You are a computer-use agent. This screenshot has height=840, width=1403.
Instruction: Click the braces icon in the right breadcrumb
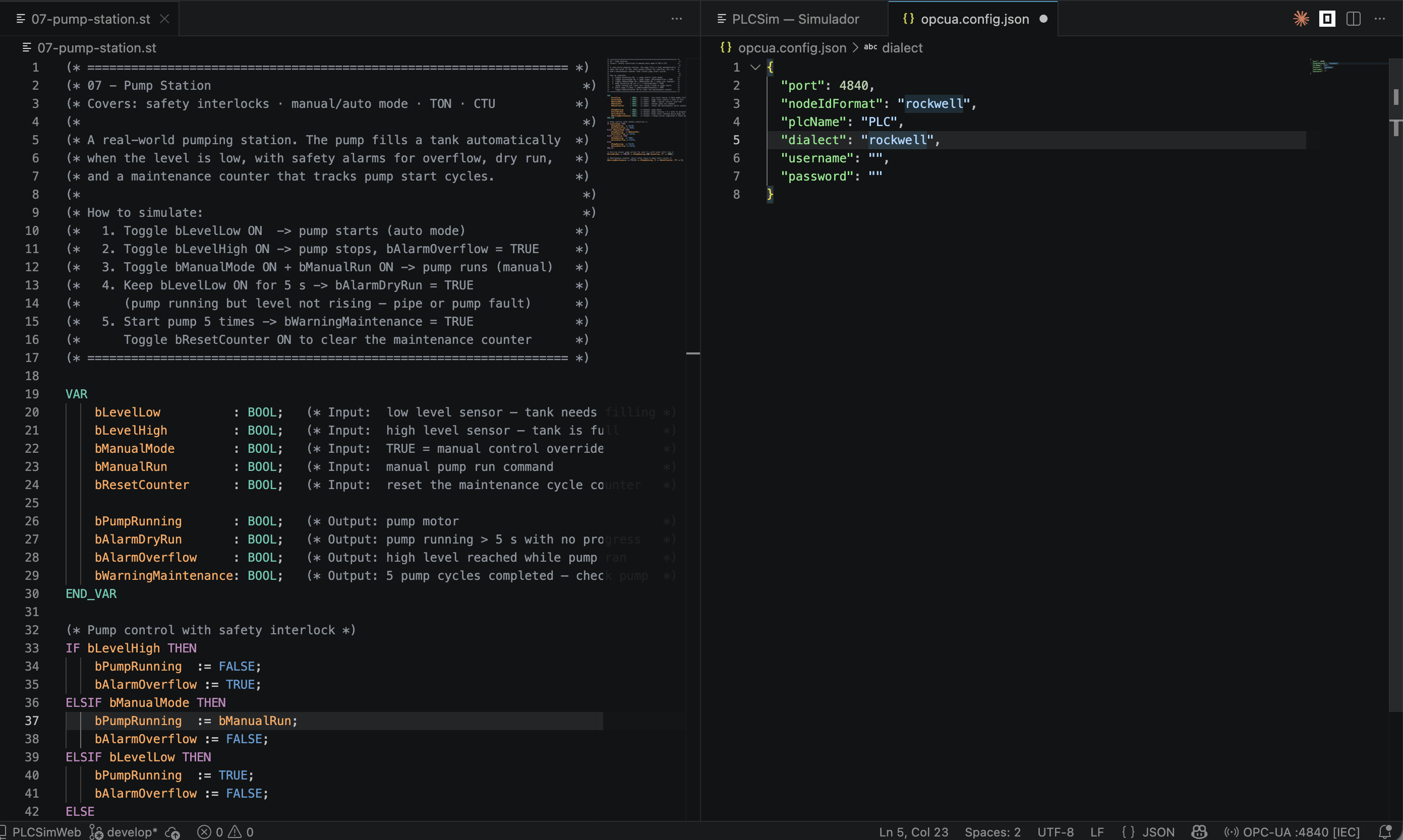click(x=725, y=47)
